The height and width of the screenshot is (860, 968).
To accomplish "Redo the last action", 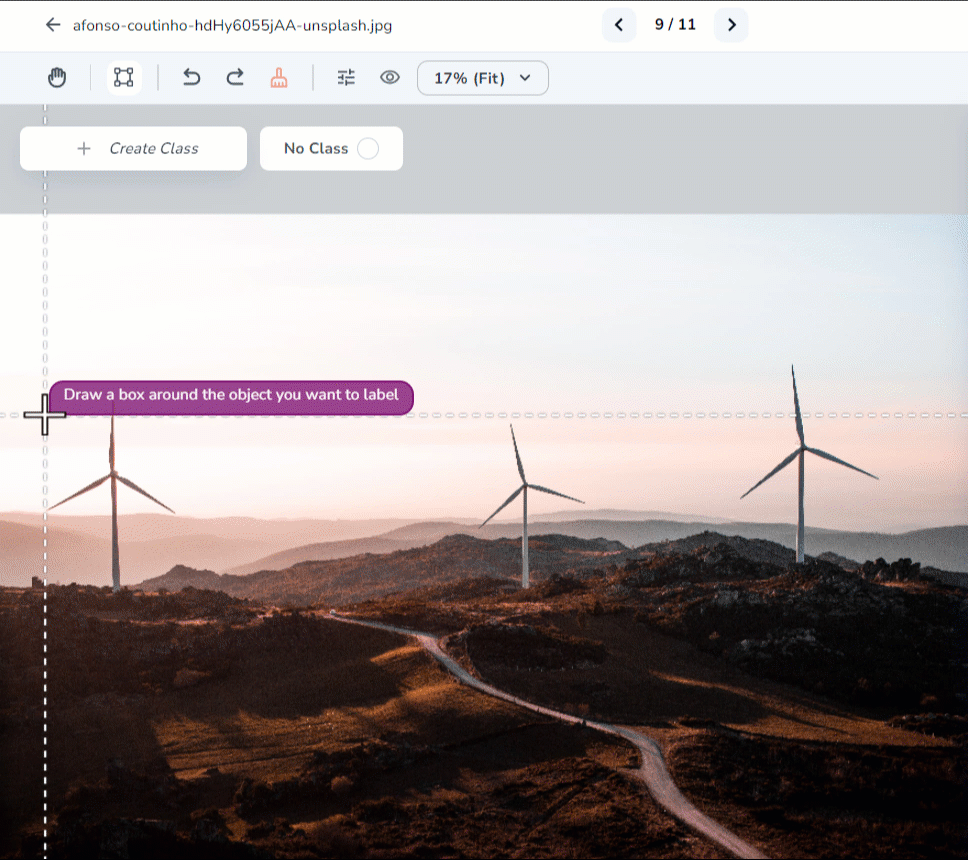I will click(235, 78).
